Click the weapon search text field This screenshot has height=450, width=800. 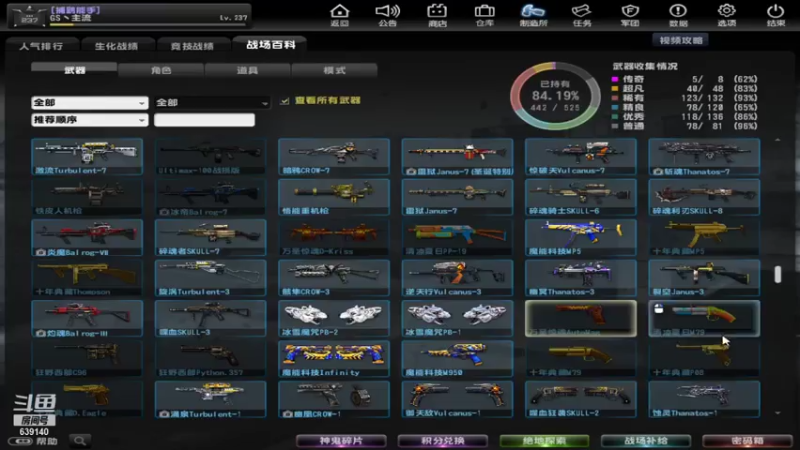204,120
